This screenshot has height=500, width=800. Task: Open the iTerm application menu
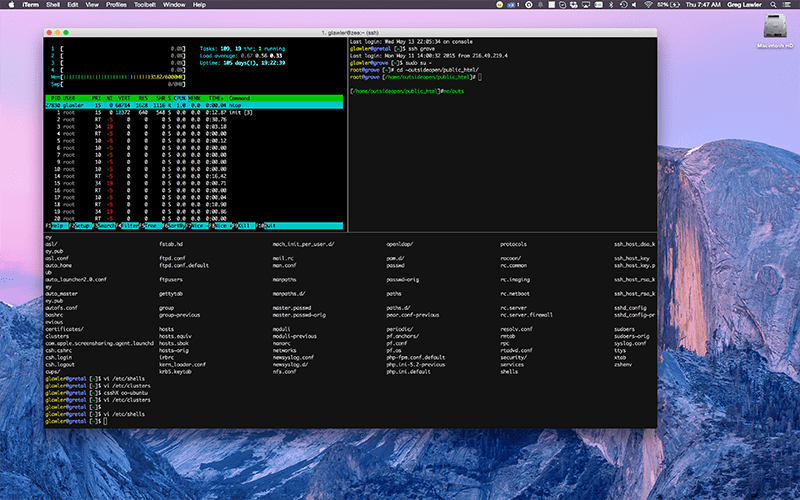click(x=31, y=5)
